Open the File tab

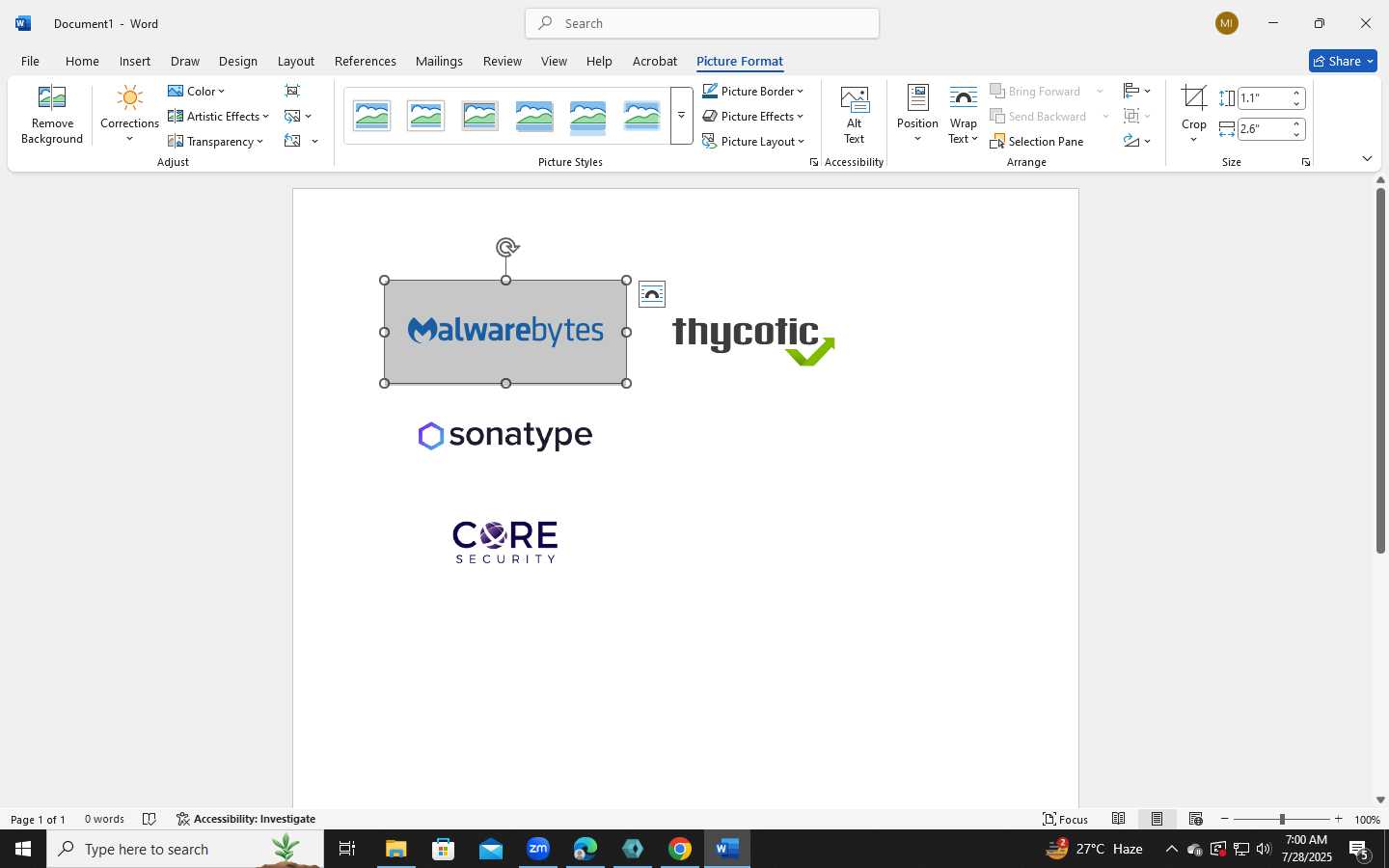(x=30, y=61)
